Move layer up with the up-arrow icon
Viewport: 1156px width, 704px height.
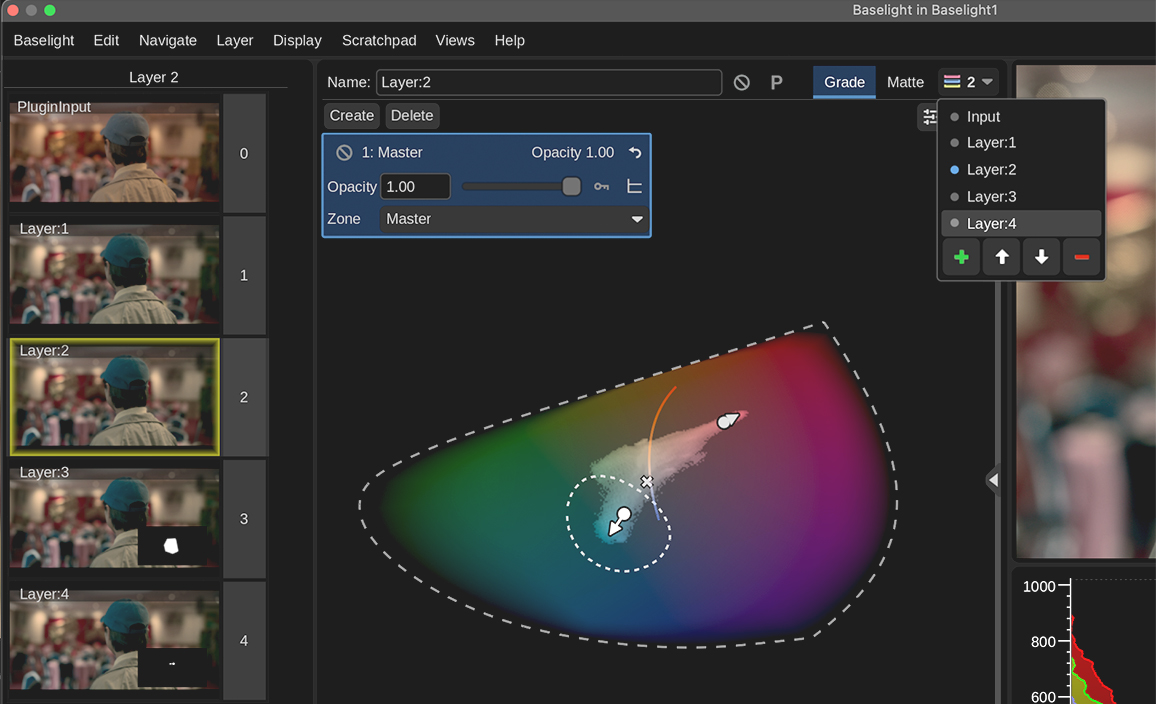1001,257
